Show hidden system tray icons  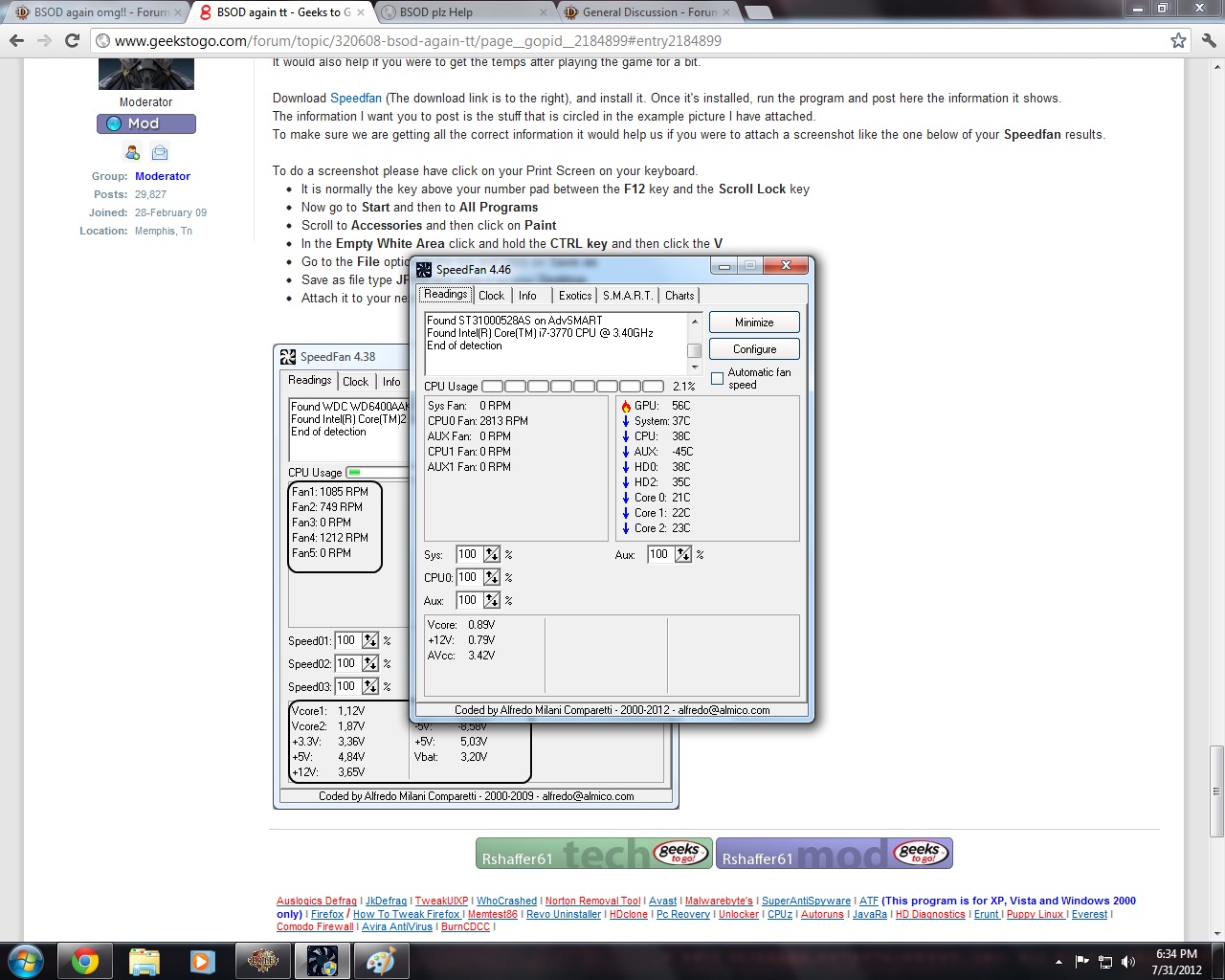[1058, 962]
